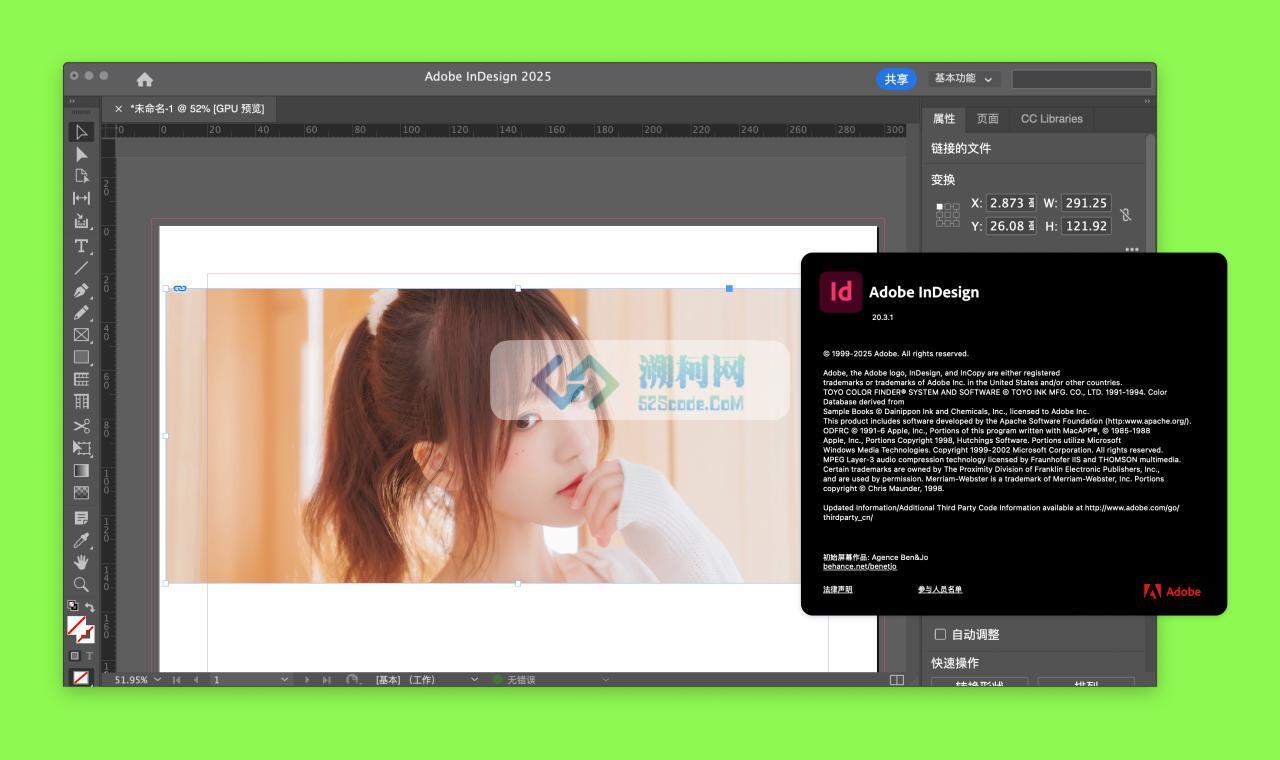The image size is (1280, 760).
Task: Click the fill color swatch in toolbox
Action: 77,626
